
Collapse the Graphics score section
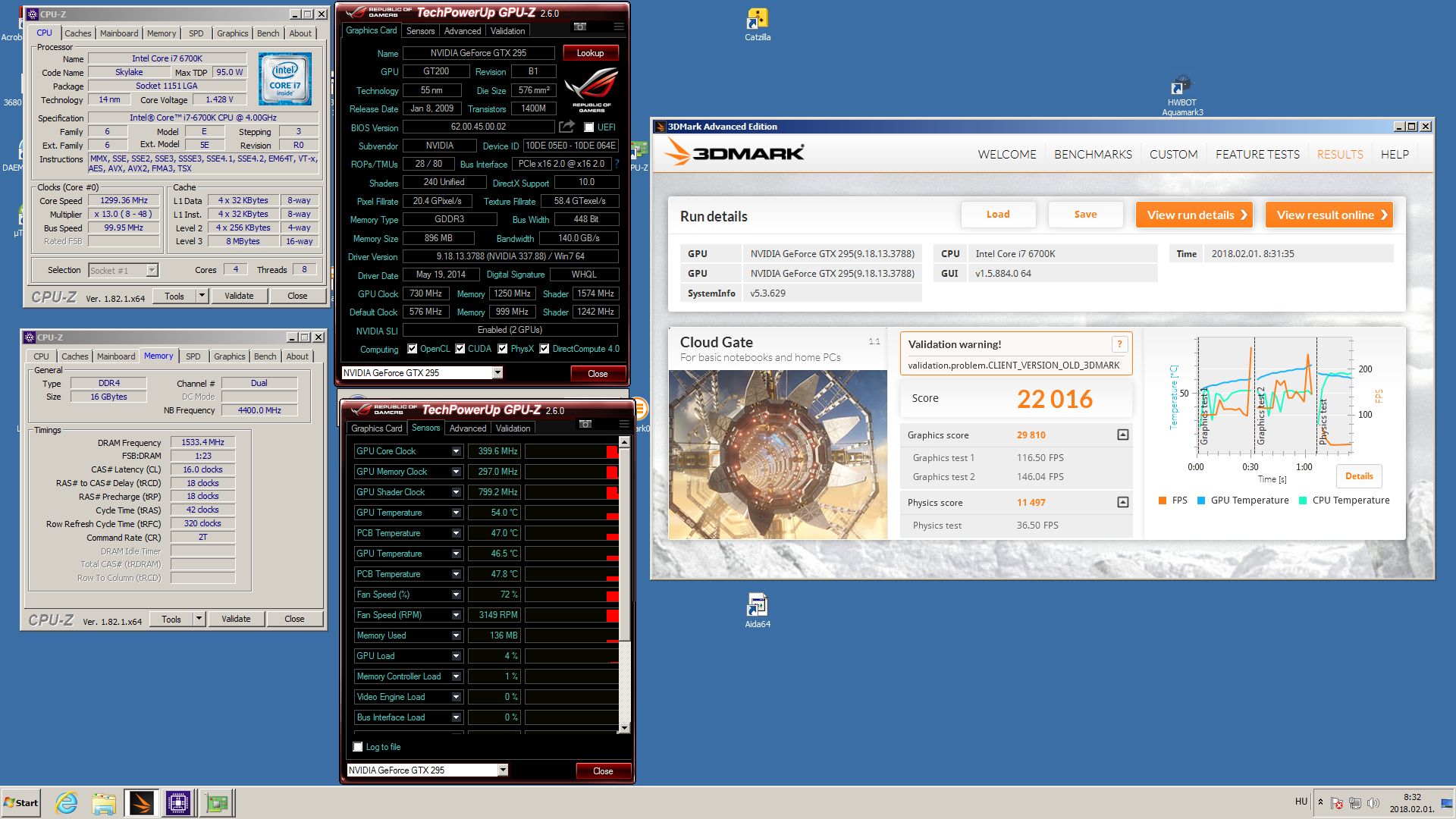(x=1123, y=435)
